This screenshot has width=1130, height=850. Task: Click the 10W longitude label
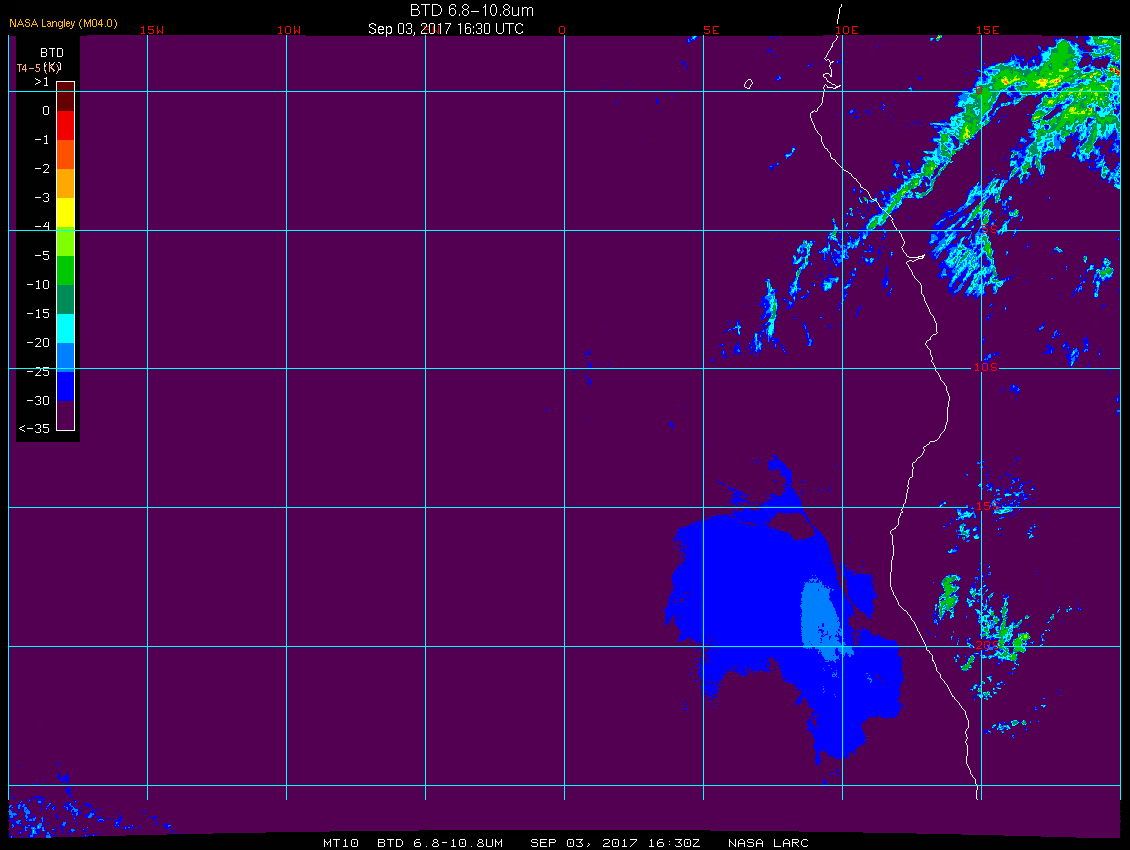[289, 30]
